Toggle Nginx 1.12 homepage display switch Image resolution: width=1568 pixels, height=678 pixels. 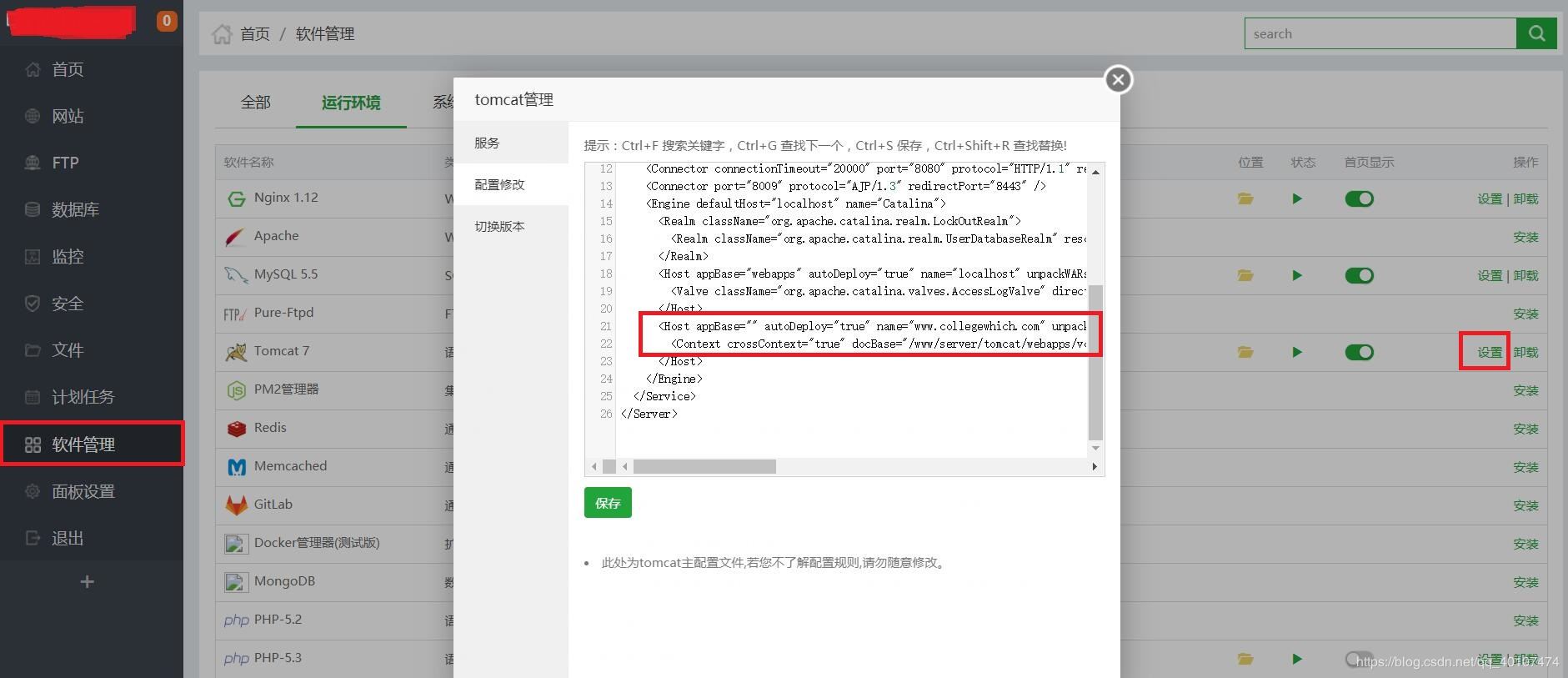coord(1359,198)
